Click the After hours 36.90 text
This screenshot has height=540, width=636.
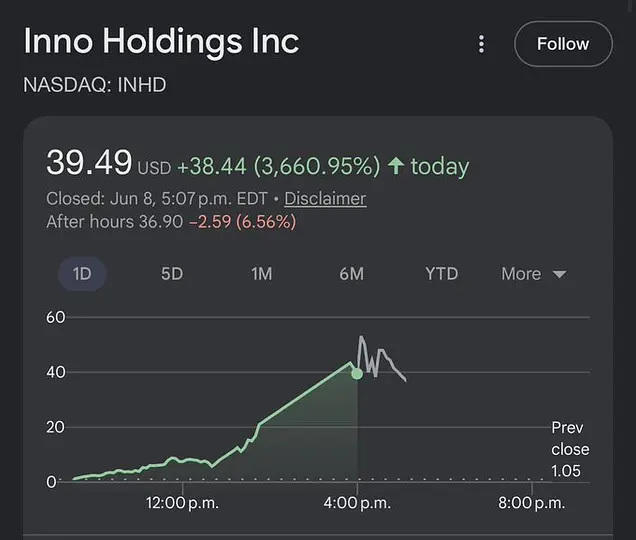[x=115, y=222]
